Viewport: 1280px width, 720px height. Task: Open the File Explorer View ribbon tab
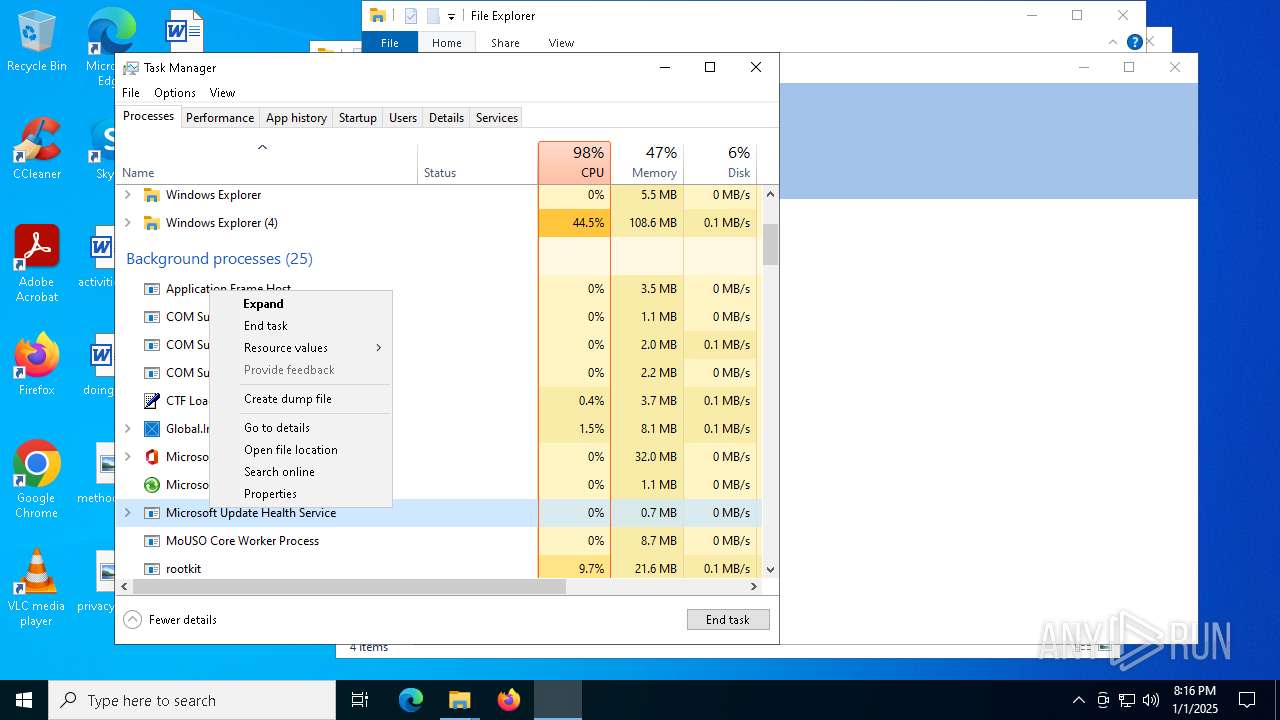(x=561, y=43)
